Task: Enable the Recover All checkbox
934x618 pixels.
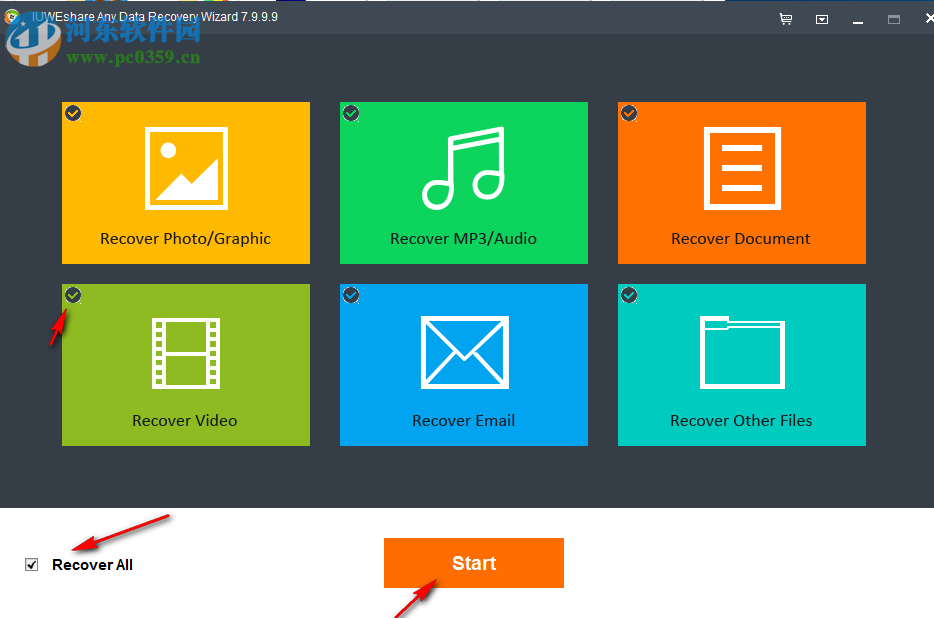Action: [x=31, y=564]
